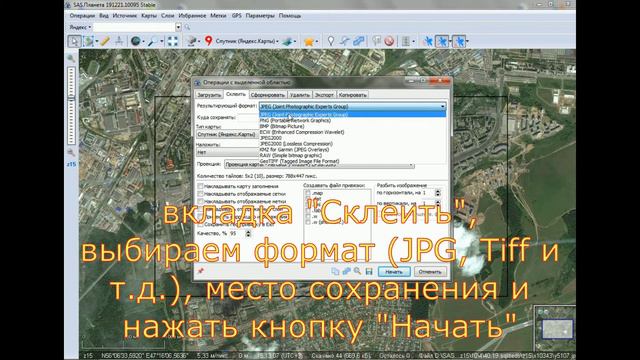Click the yellow ruler measure tool

tap(105, 41)
